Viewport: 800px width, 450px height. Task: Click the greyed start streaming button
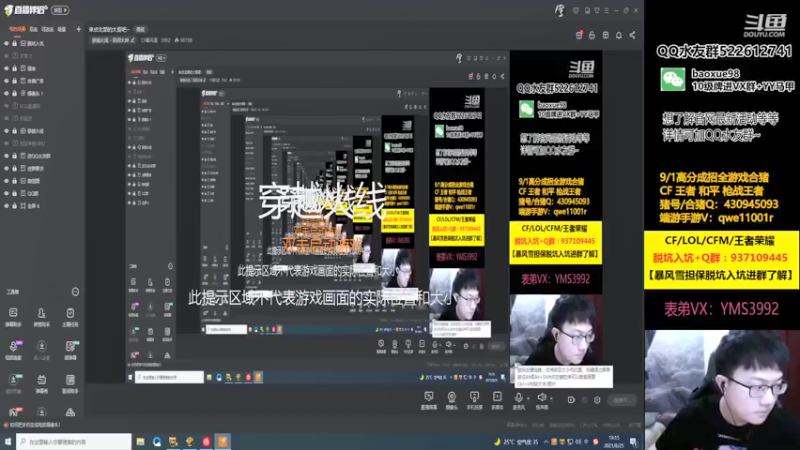point(622,400)
